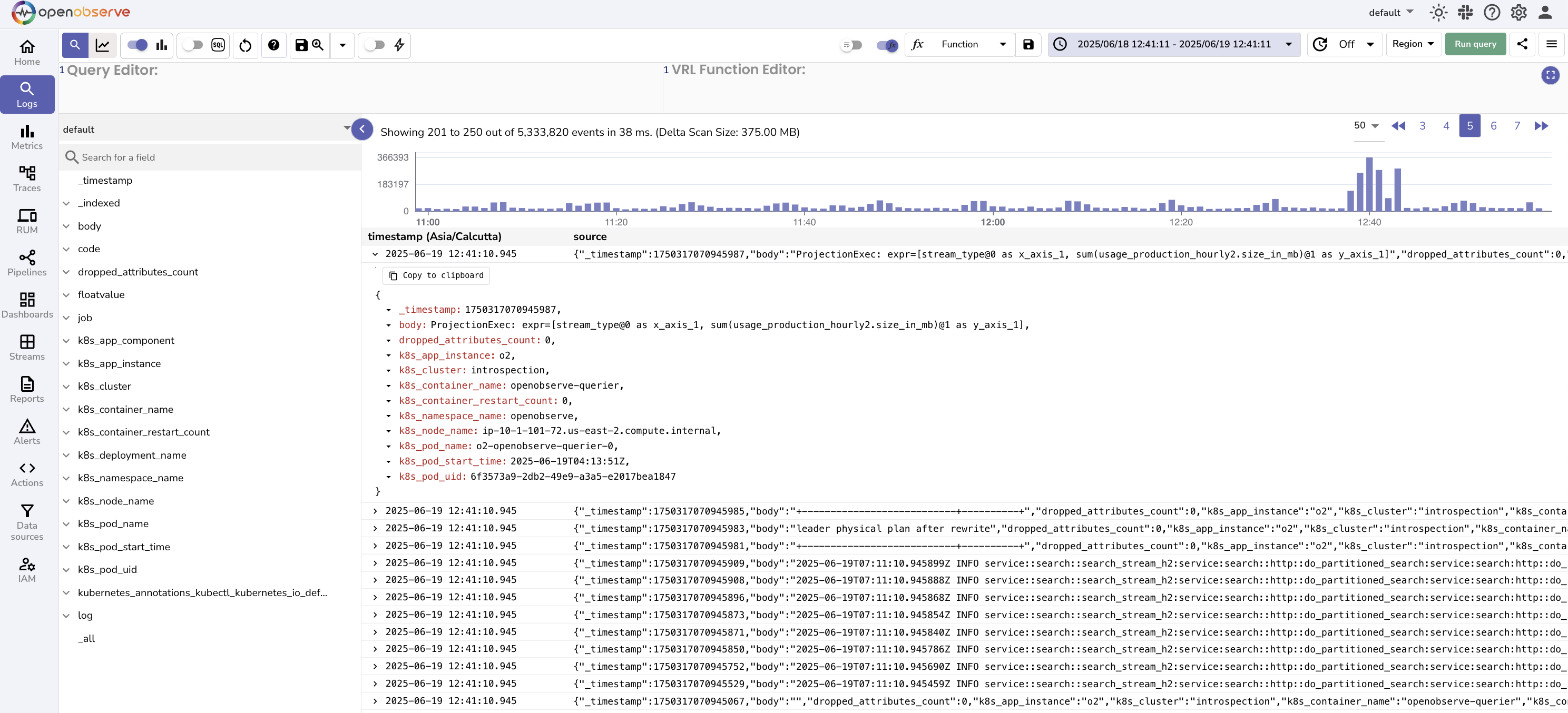Click inside the Query Editor
Screen dimensions: 1568x713
coord(360,88)
